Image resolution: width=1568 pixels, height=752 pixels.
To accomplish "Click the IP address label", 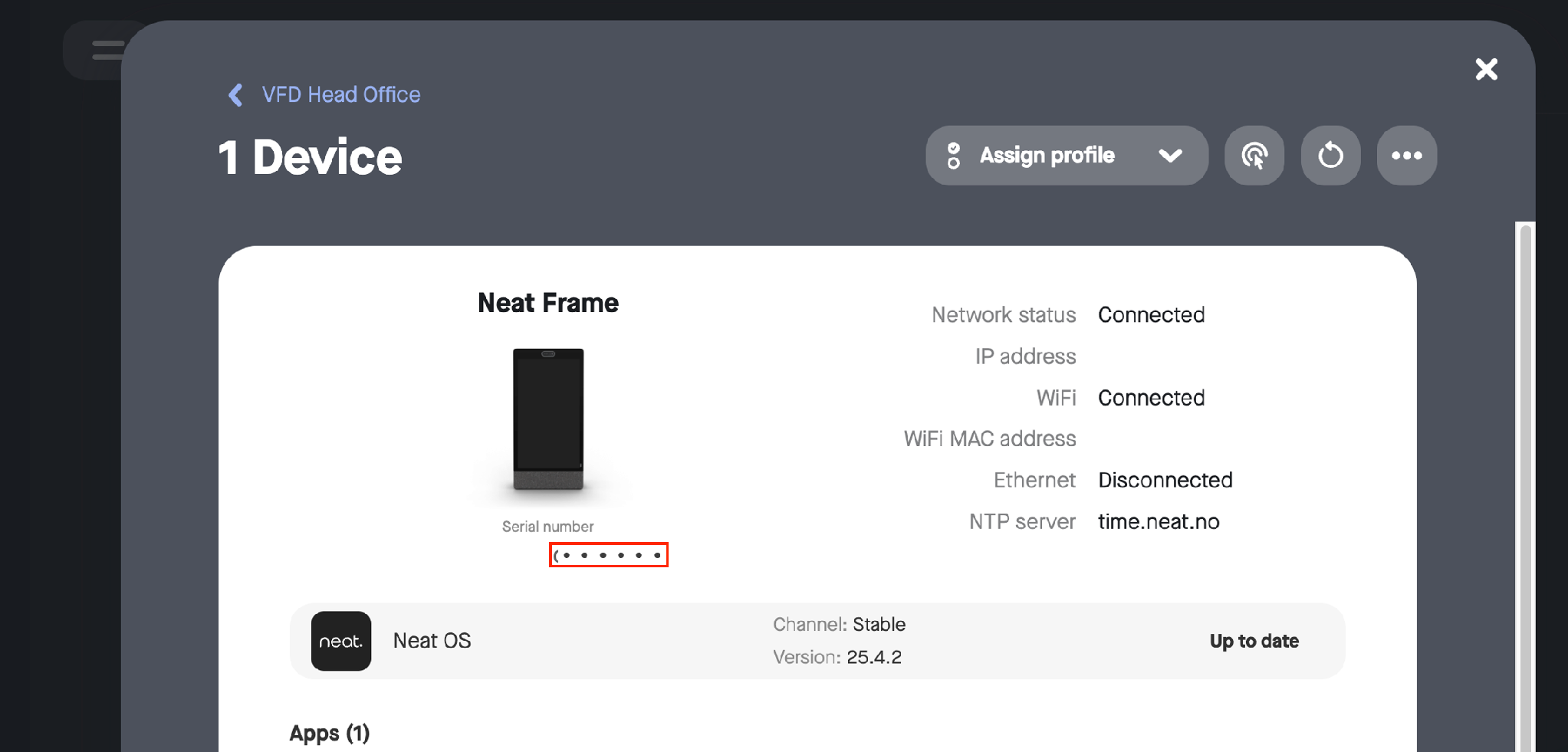I will click(x=1025, y=356).
